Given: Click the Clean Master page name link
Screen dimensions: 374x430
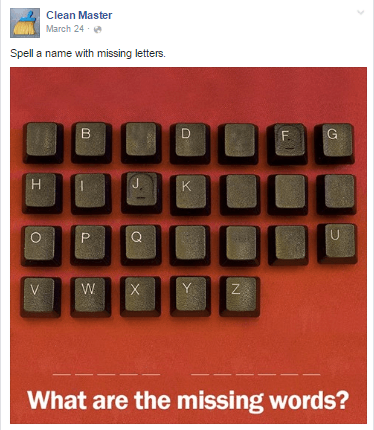Looking at the screenshot, I should point(79,15).
